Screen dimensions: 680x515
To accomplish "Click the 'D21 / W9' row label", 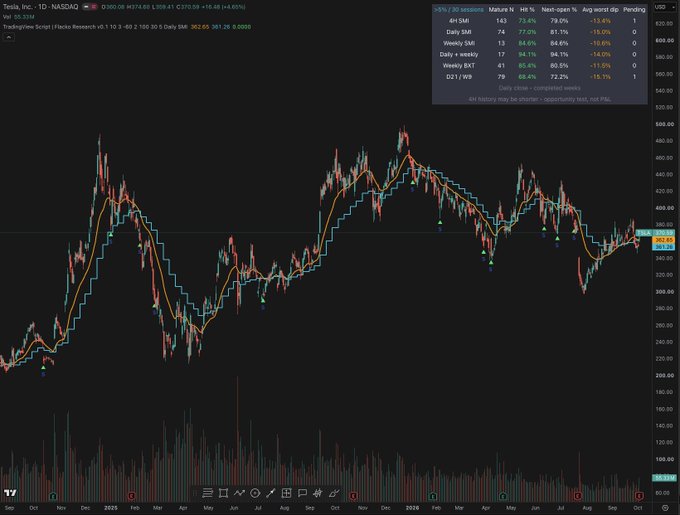I will point(458,77).
